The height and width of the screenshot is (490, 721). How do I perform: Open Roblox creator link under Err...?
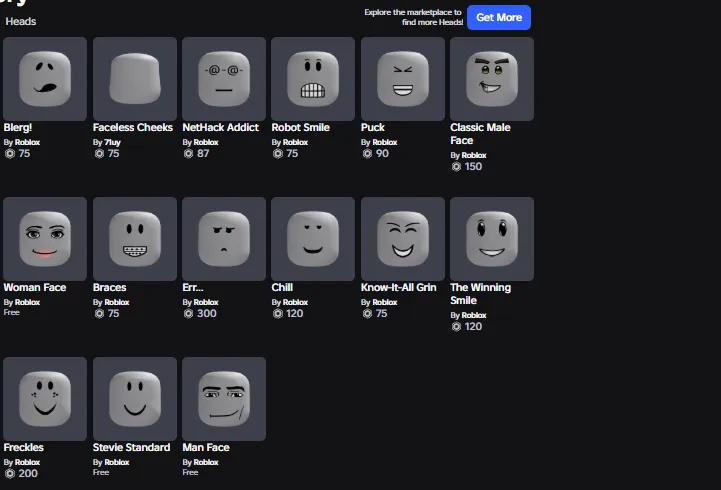coord(206,302)
